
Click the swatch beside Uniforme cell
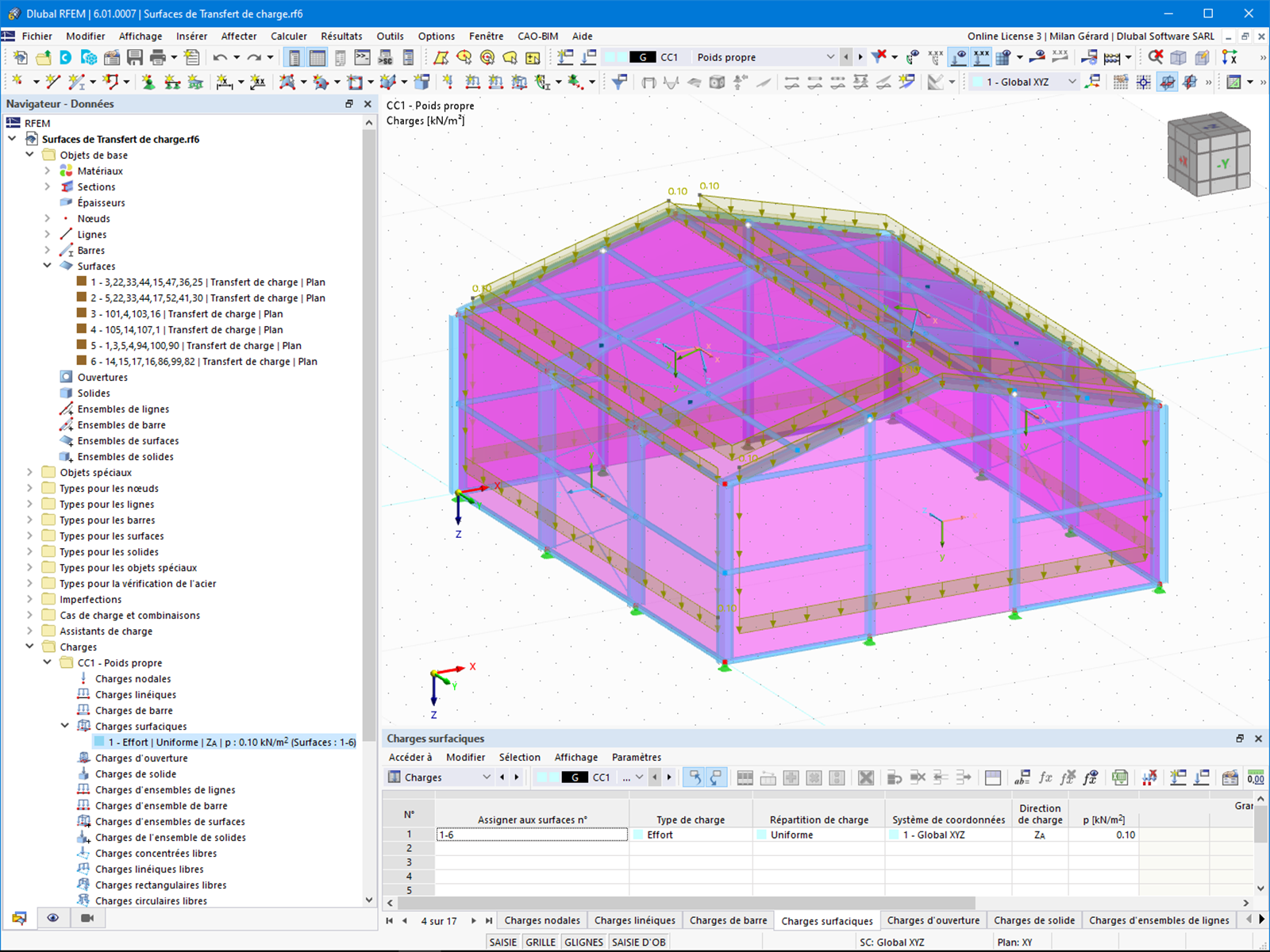click(x=762, y=835)
